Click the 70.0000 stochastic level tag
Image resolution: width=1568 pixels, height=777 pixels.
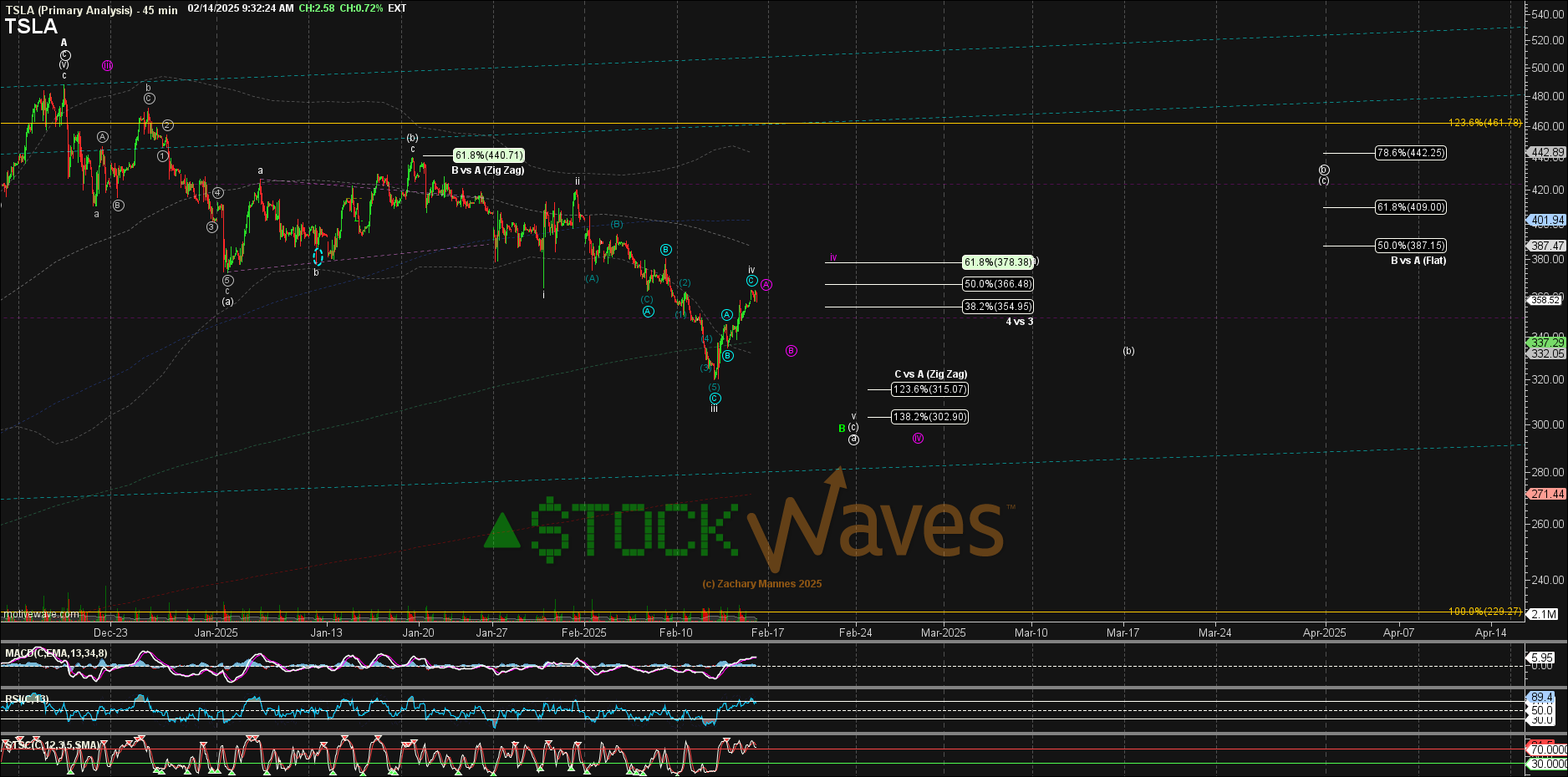1548,750
